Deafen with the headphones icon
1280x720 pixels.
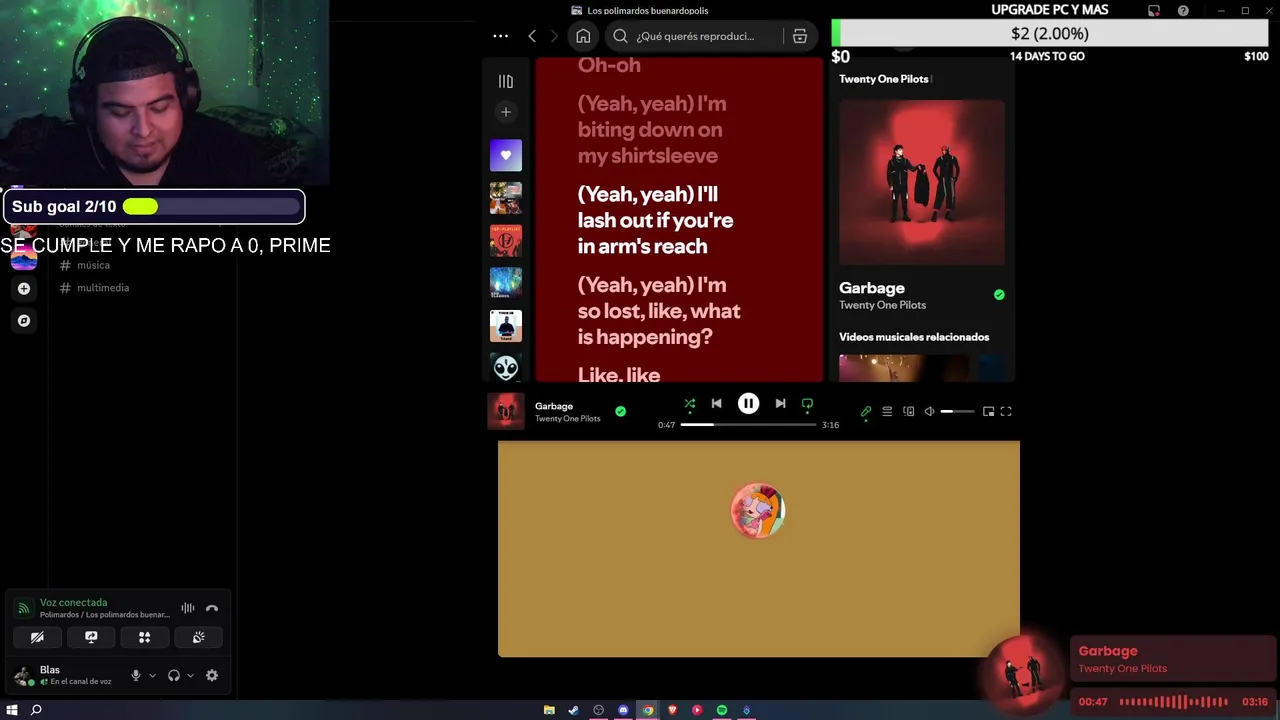tap(174, 675)
